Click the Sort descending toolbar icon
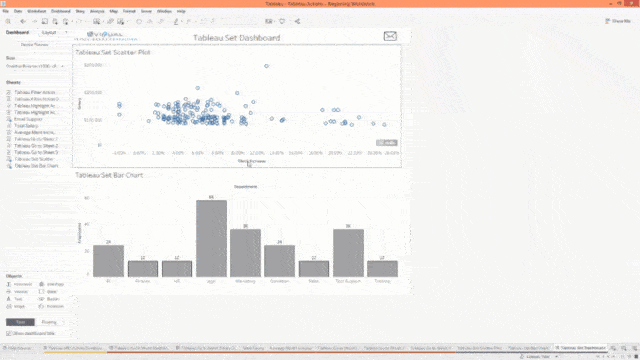This screenshot has width=640, height=360. click(x=161, y=21)
